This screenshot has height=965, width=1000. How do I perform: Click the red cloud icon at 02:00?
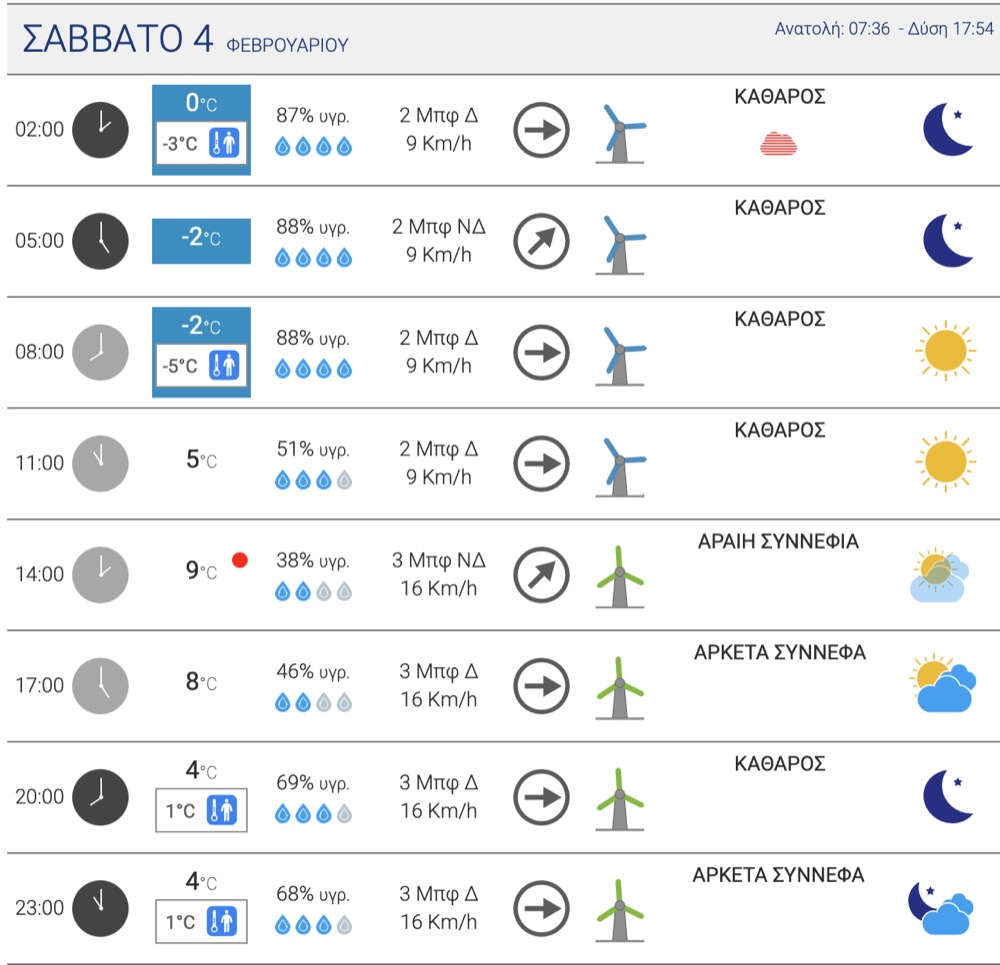(x=778, y=144)
